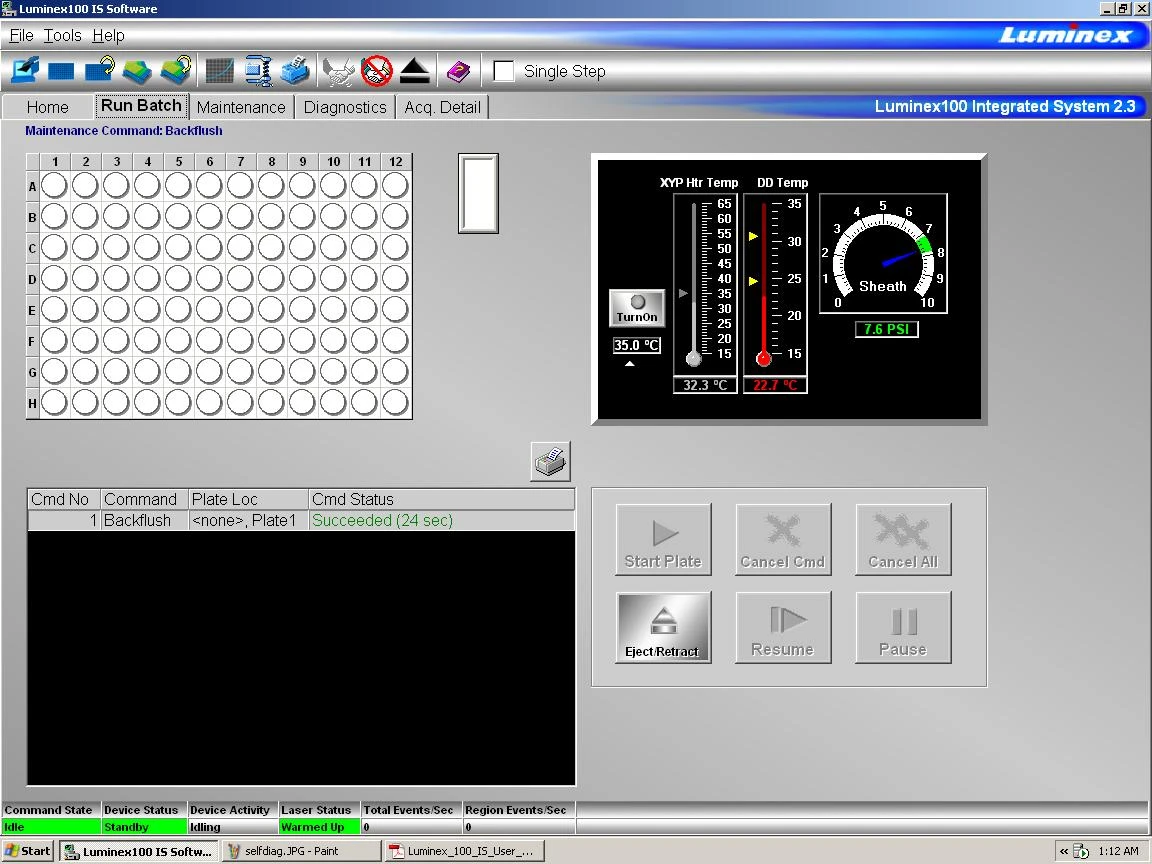Screen dimensions: 1152x864
Task: Click the Eject/Retract button
Action: tap(663, 627)
